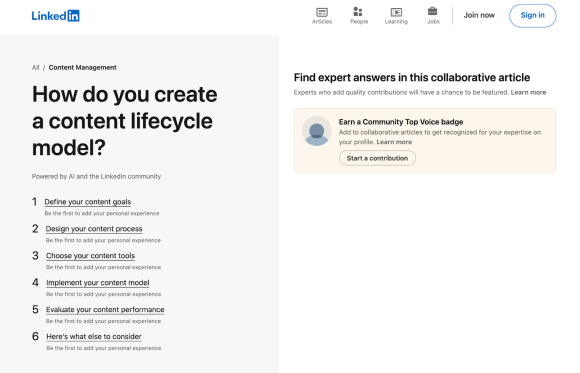The image size is (580, 373).
Task: Jump to Design your content process
Action: [94, 229]
